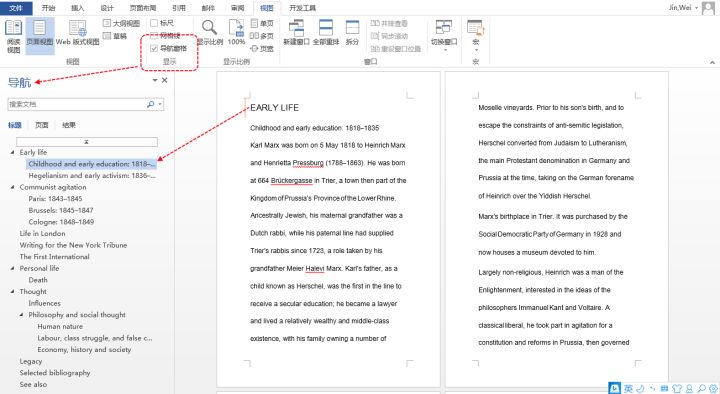Open Read Mode (阅读视图) view
Viewport: 720px width, 394px height.
13,36
